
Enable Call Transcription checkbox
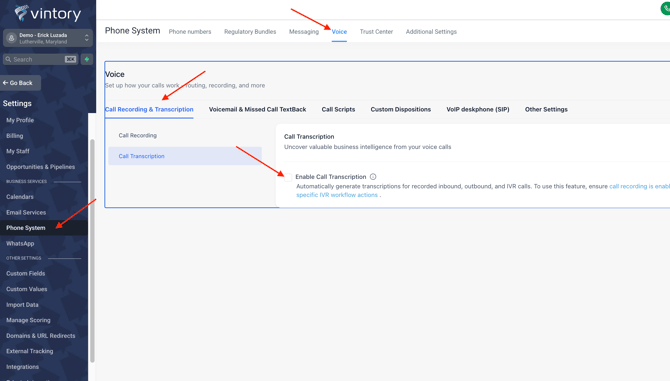pos(288,177)
